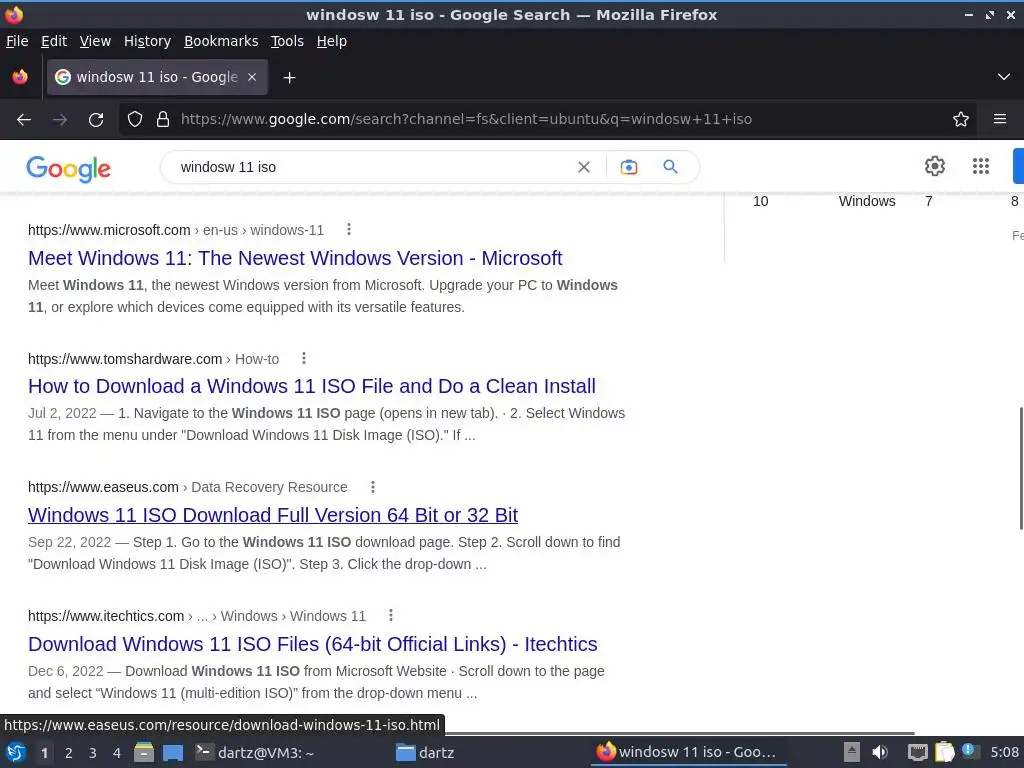Open volume control speaker icon
This screenshot has height=768, width=1024.
tap(880, 752)
